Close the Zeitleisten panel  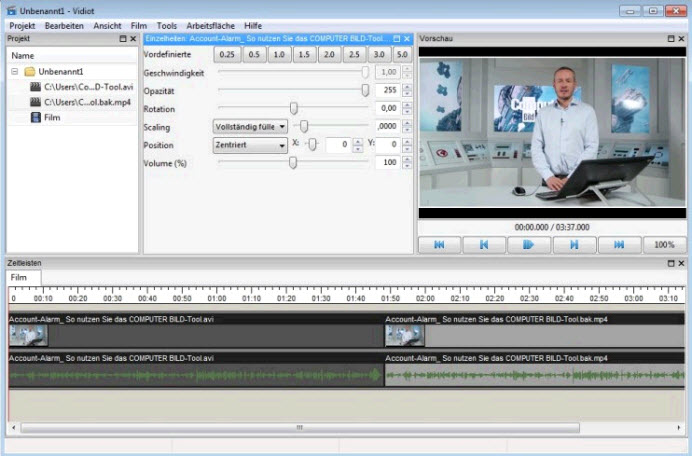pyautogui.click(x=681, y=263)
